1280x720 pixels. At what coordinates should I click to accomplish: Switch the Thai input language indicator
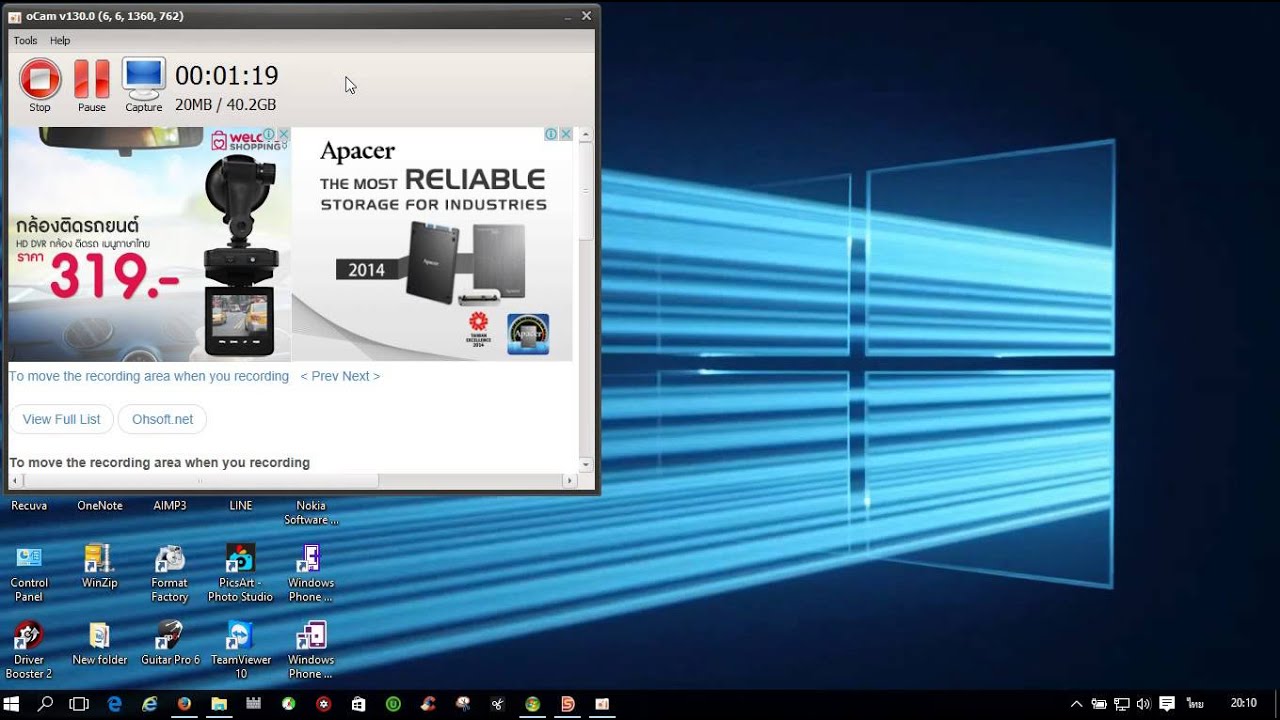1194,703
